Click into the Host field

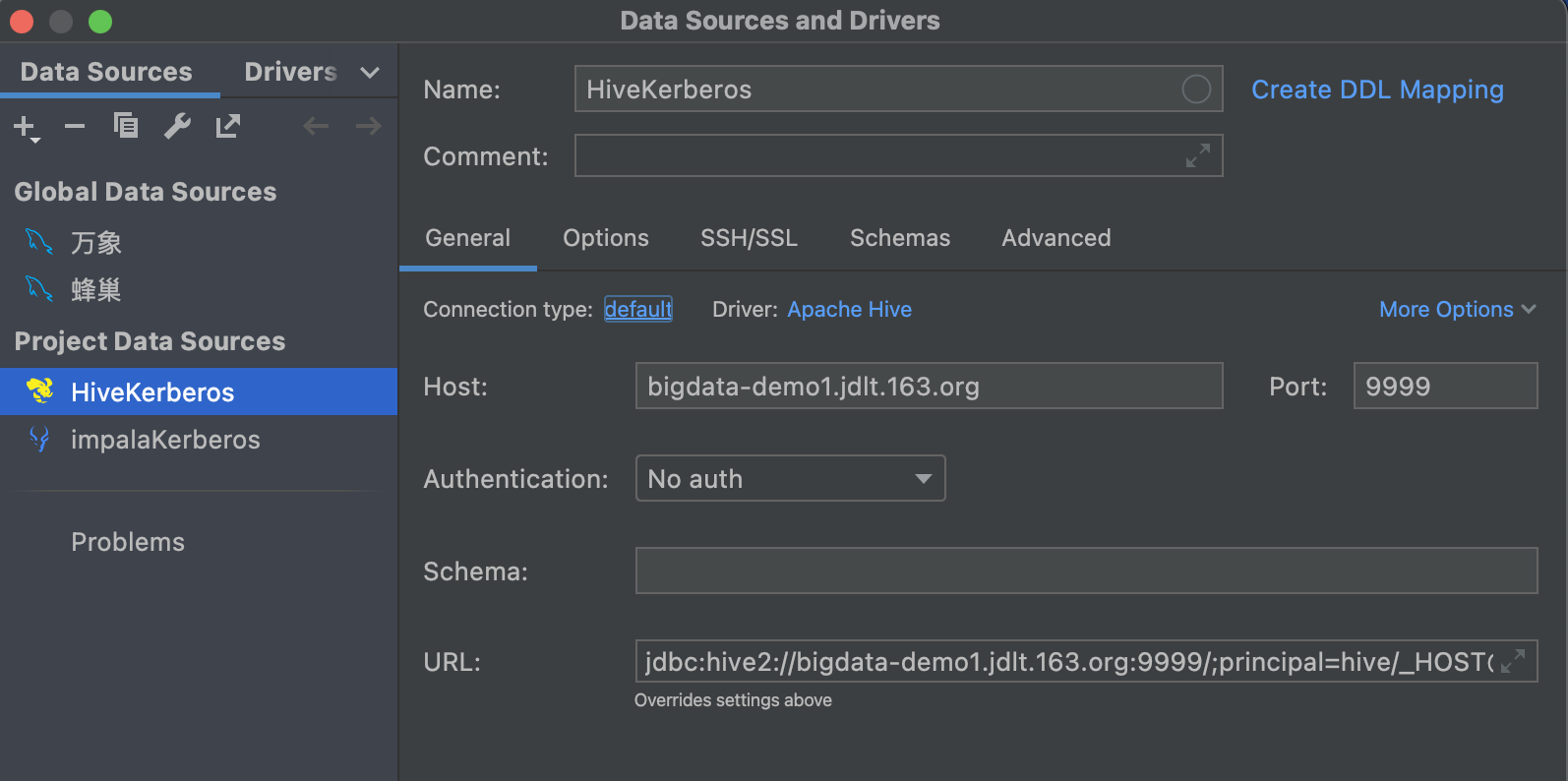[930, 386]
